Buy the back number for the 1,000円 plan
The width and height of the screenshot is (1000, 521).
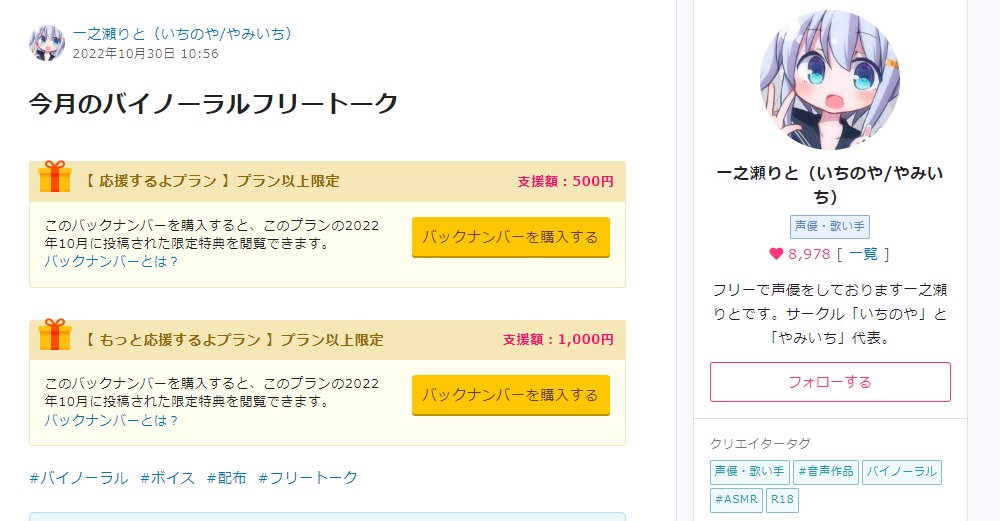510,395
